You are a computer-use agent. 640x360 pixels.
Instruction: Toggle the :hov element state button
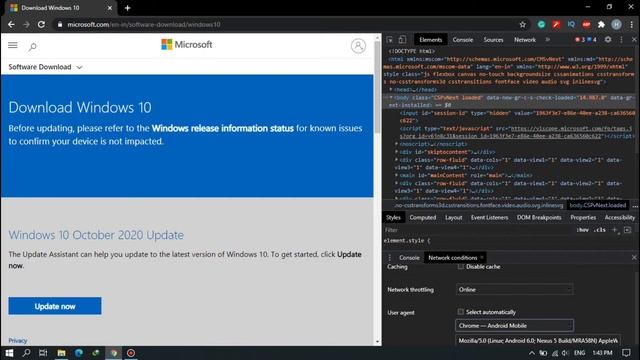pyautogui.click(x=582, y=230)
